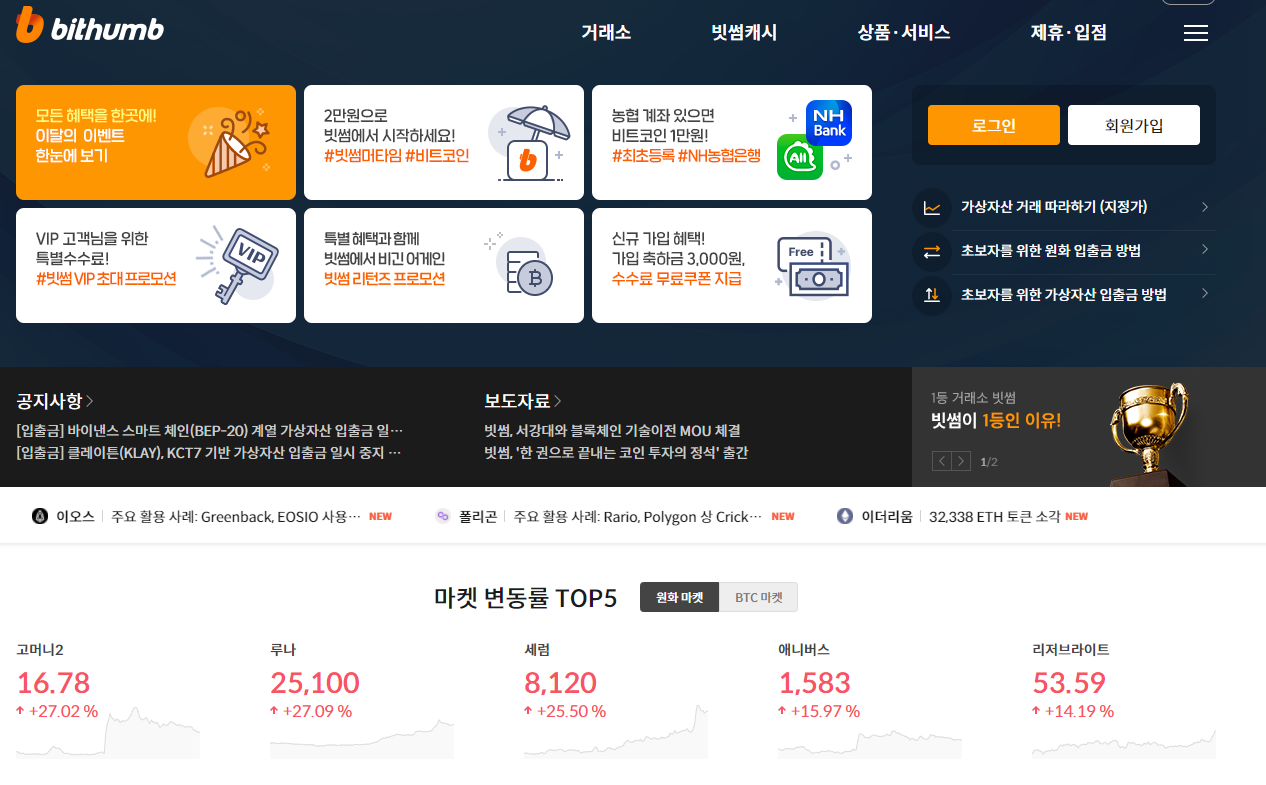Select the 리저브라이트 price 53.59
This screenshot has height=785, width=1266.
(x=1069, y=683)
